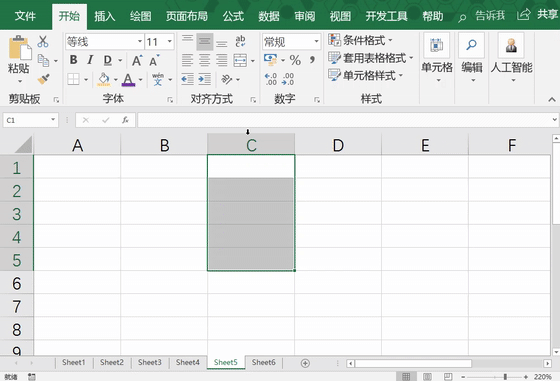Cut selection with scissors icon
560x381 pixels.
coord(43,41)
